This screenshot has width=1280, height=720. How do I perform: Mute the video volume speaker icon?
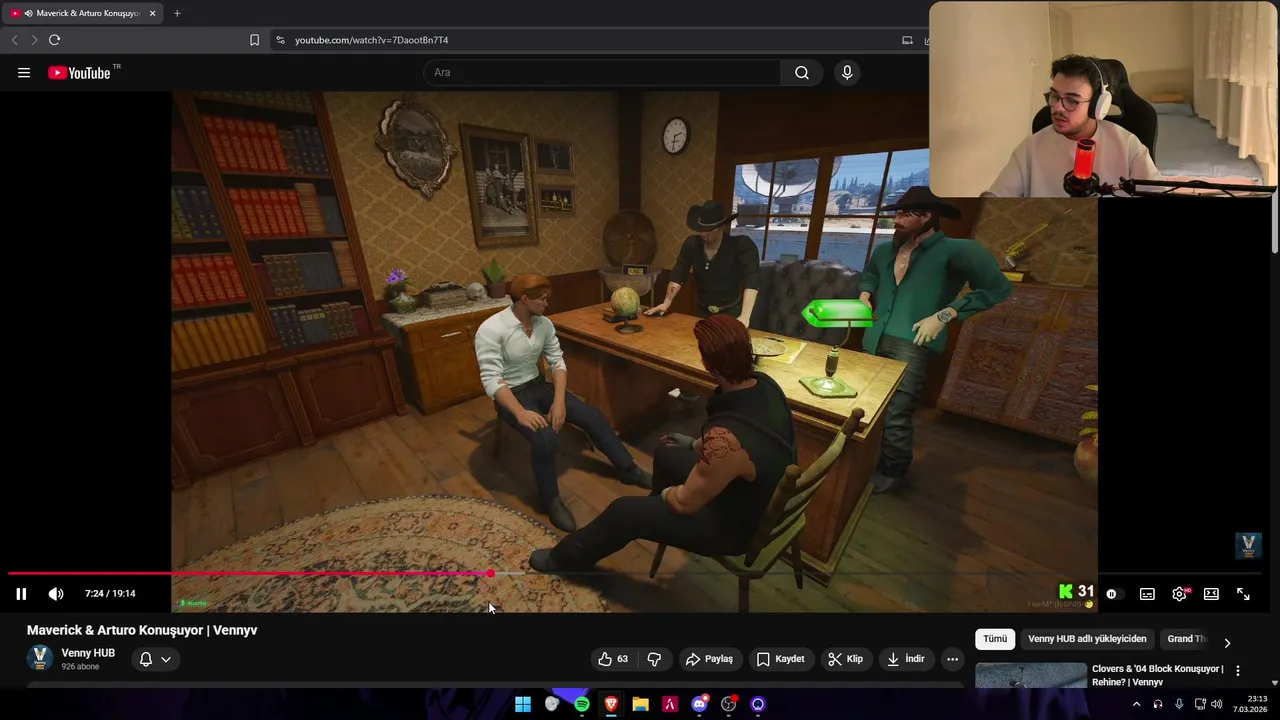(56, 594)
